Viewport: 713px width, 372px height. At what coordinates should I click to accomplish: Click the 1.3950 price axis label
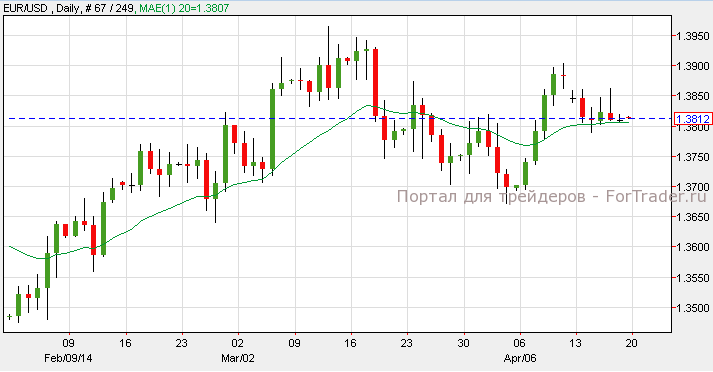coord(693,36)
